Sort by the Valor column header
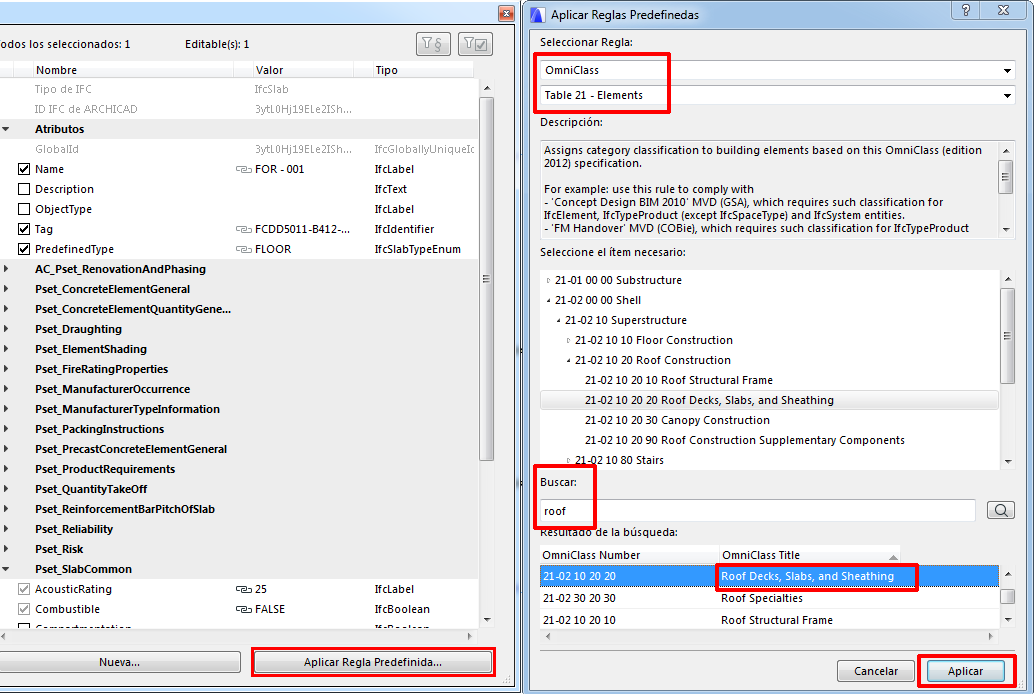1034x694 pixels. (x=303, y=70)
